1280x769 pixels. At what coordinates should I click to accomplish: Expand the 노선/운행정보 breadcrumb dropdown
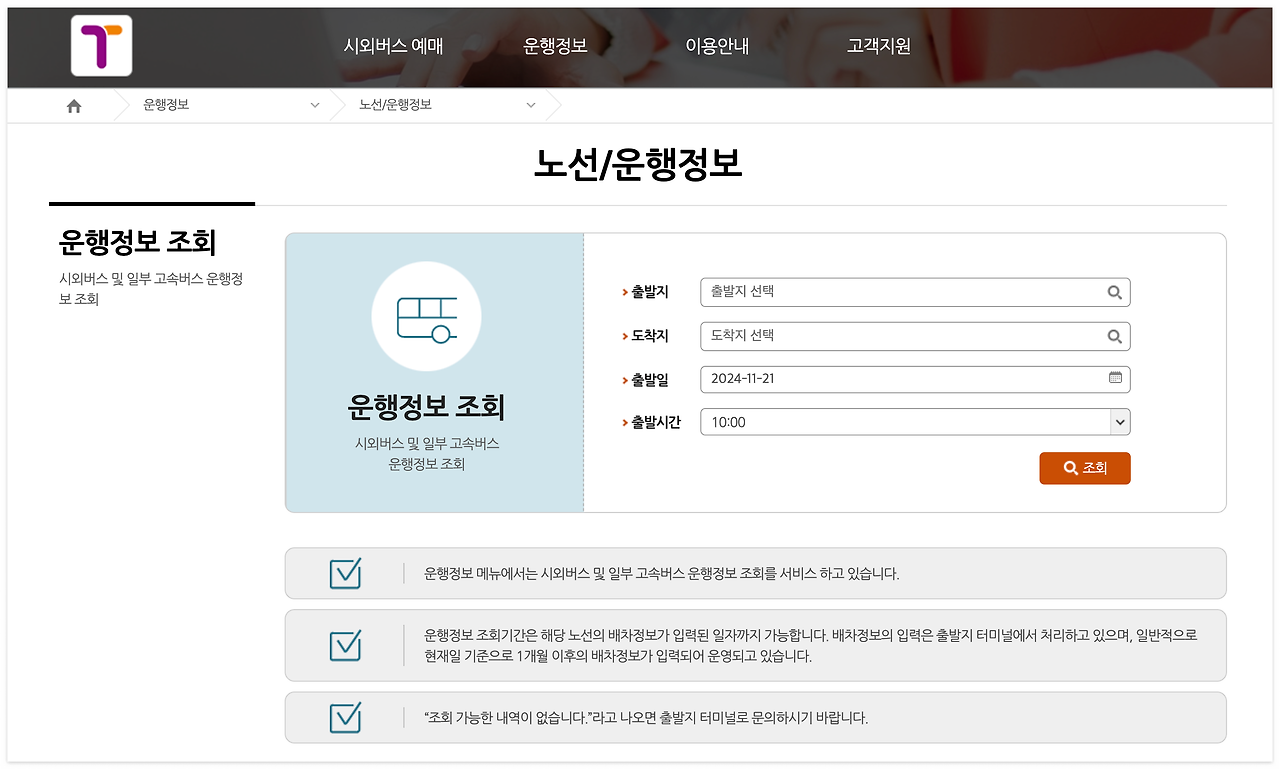pos(530,104)
